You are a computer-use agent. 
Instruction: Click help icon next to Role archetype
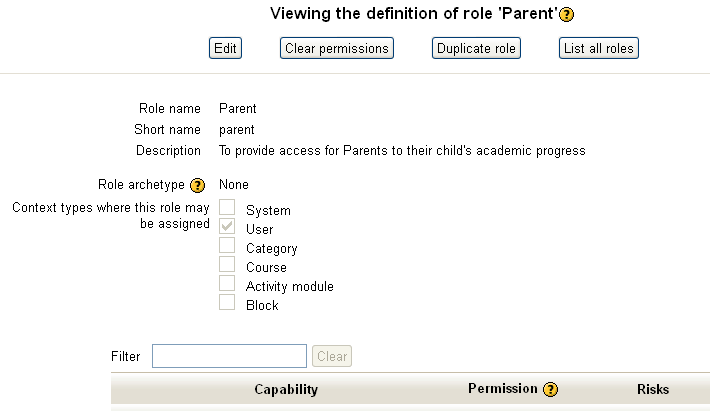[197, 185]
